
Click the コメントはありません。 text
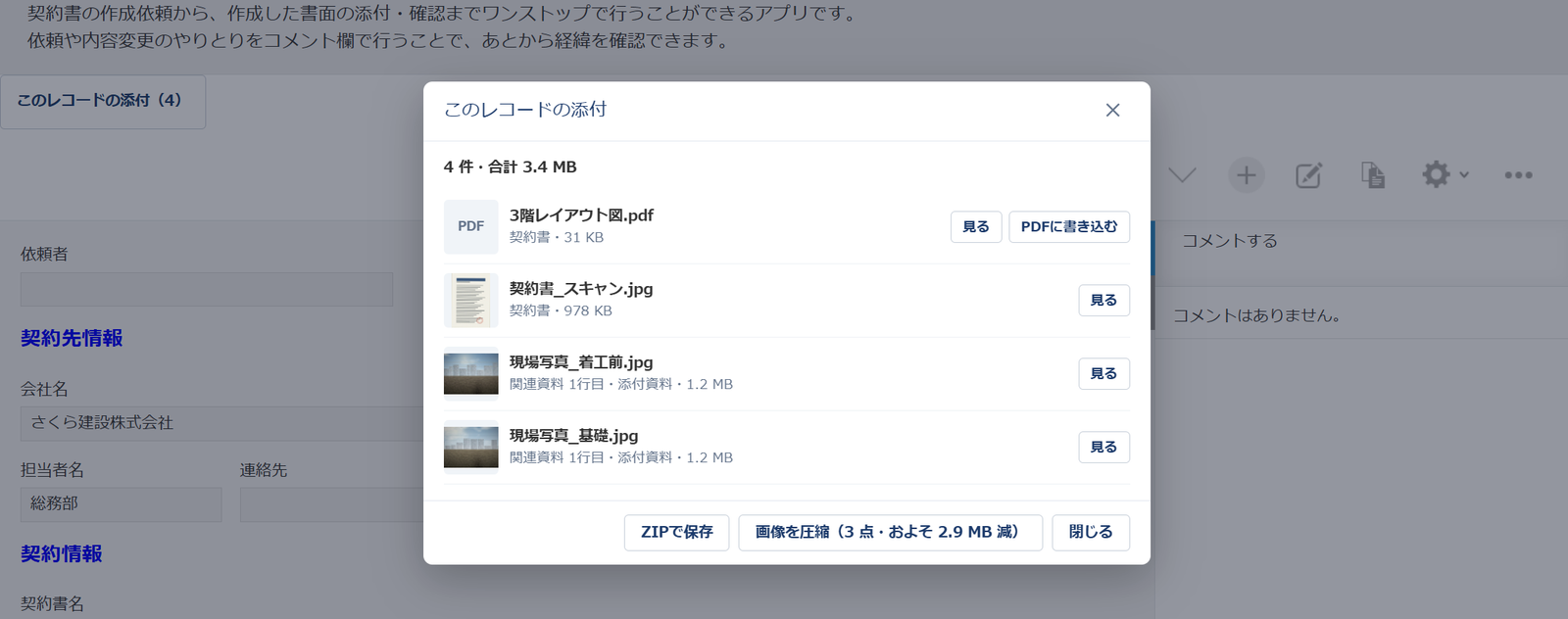(x=1256, y=316)
